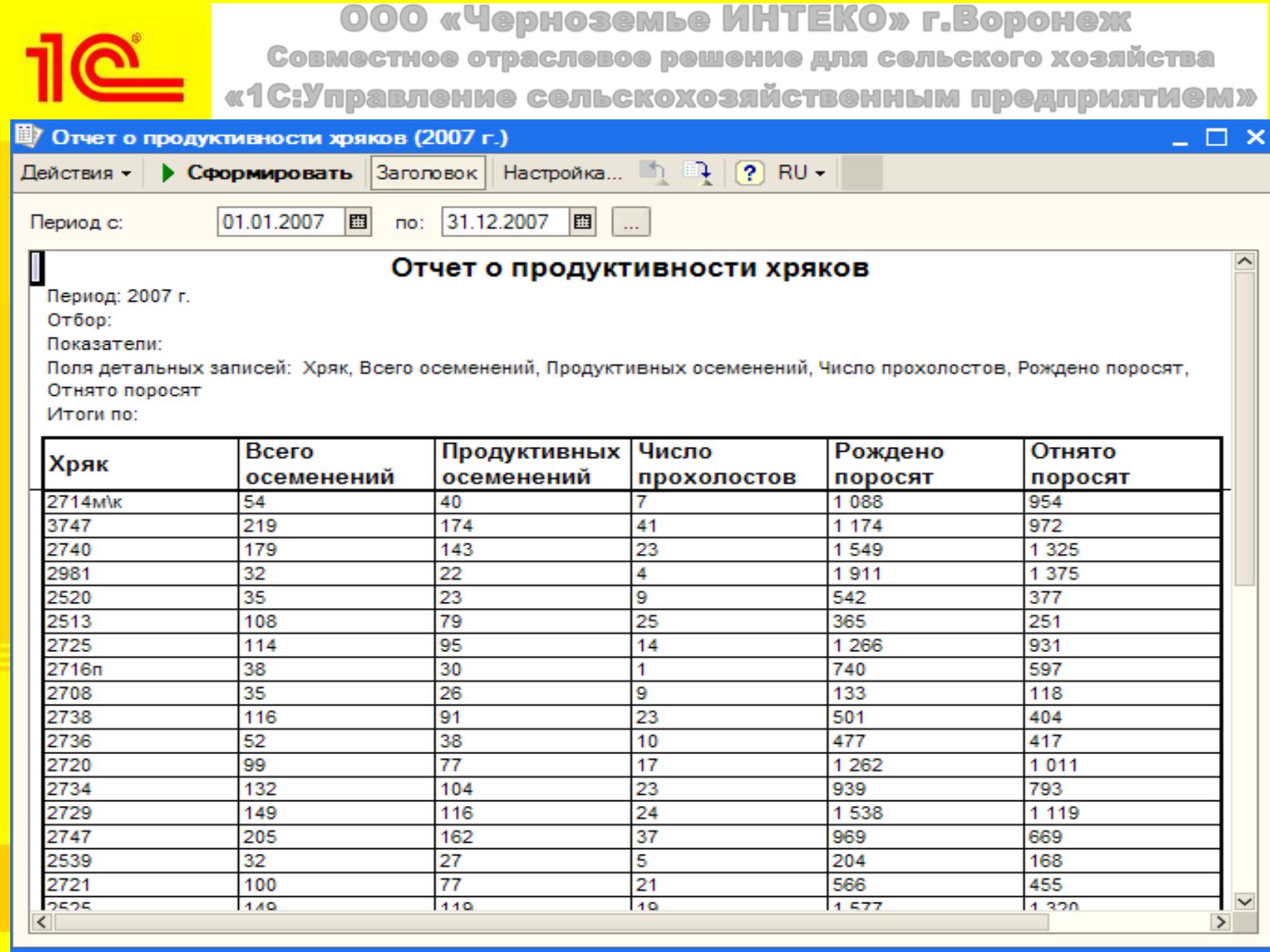Select boar cell 2738
Screen dimensions: 1270x952
pyautogui.click(x=141, y=717)
